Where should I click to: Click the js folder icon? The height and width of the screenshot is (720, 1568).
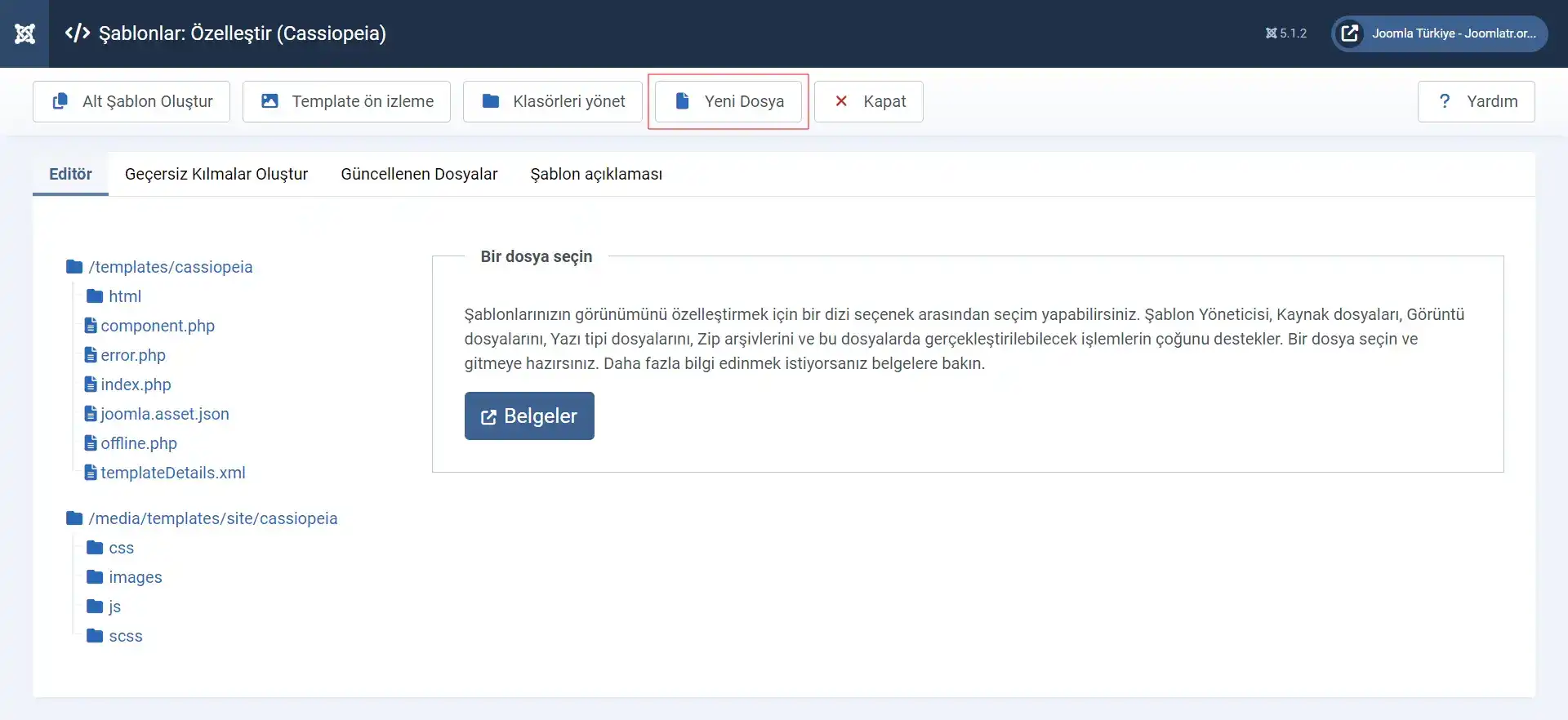[x=95, y=607]
